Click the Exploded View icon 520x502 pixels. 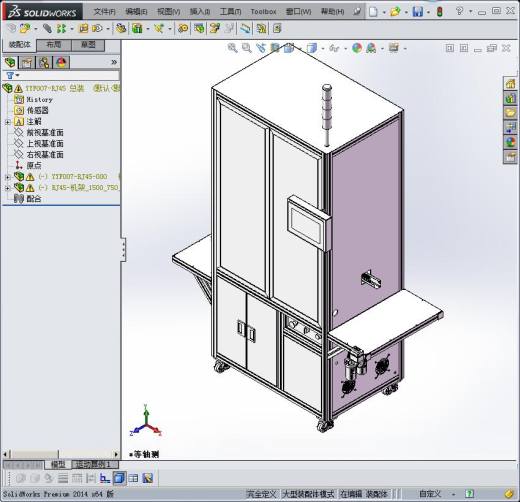coord(215,29)
